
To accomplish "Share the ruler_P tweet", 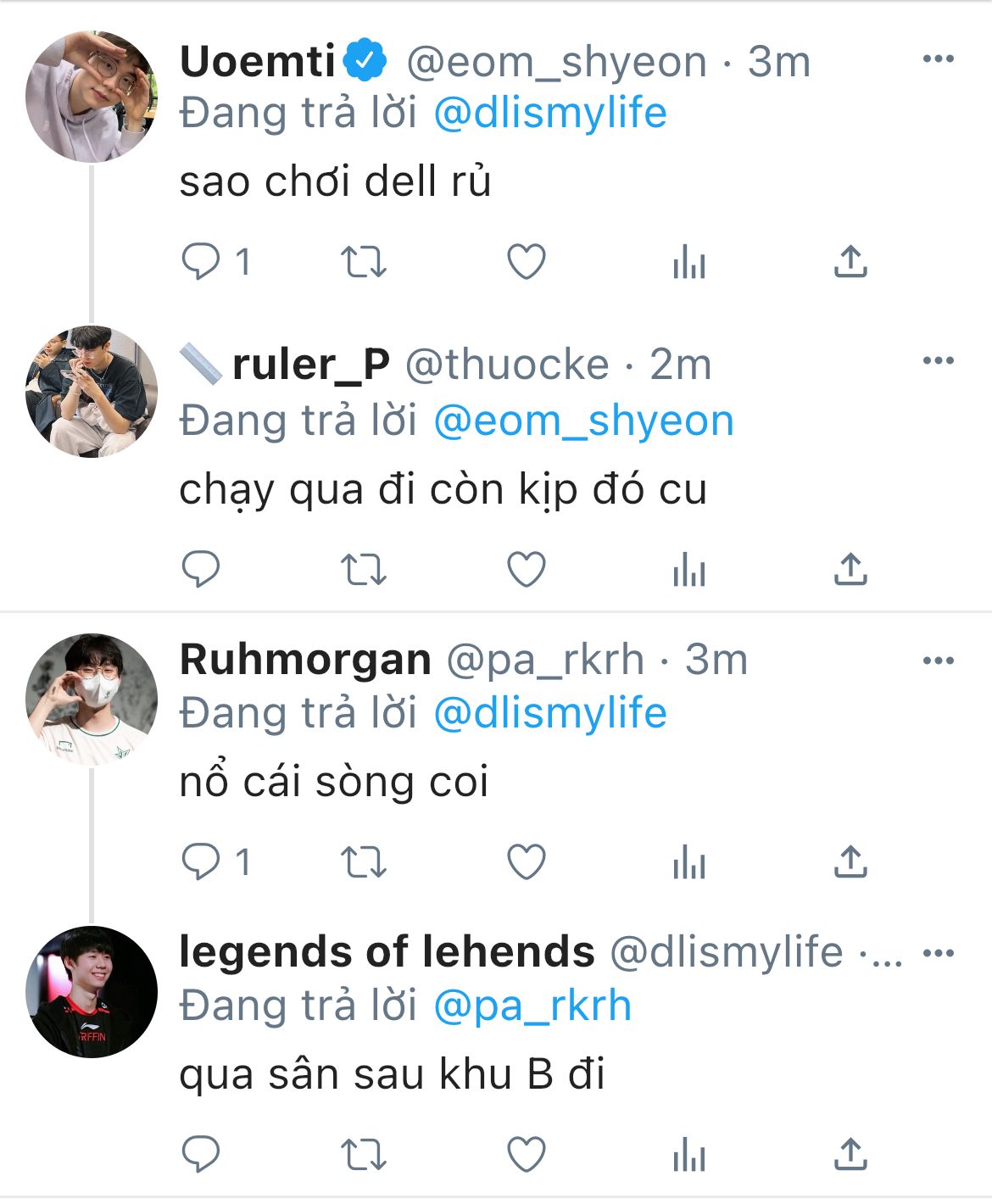I will coord(850,569).
